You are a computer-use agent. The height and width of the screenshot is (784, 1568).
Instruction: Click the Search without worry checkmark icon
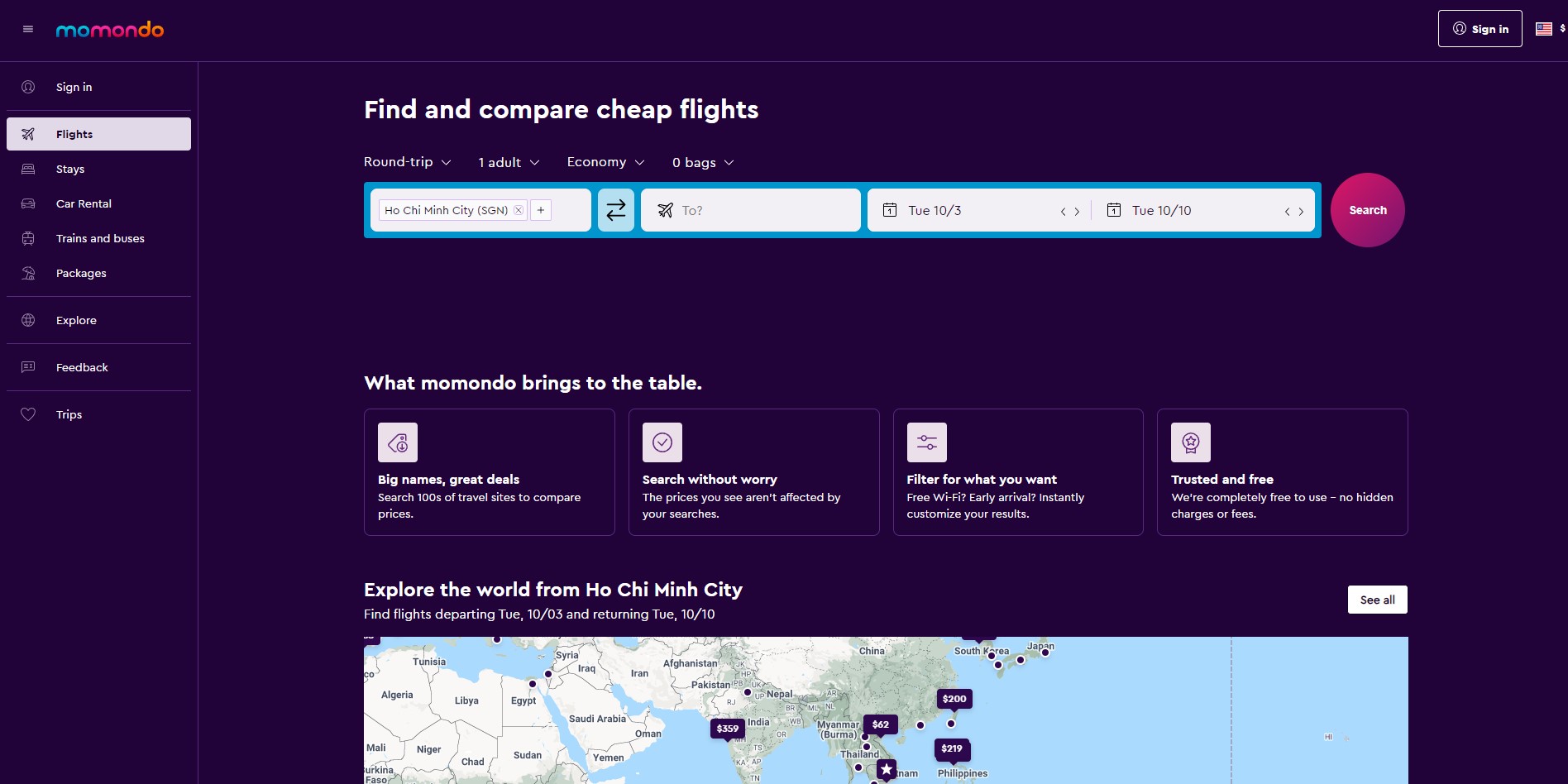662,442
